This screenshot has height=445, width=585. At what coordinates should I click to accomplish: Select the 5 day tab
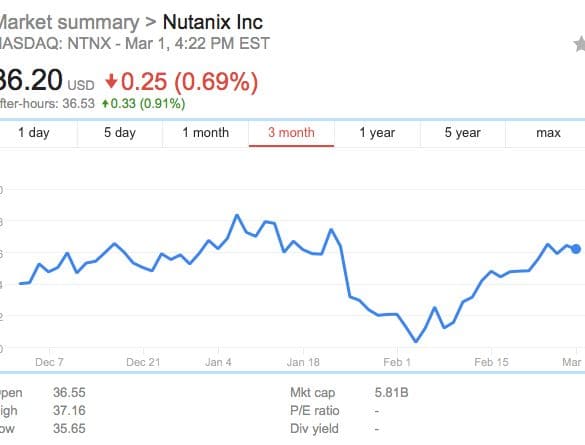120,133
